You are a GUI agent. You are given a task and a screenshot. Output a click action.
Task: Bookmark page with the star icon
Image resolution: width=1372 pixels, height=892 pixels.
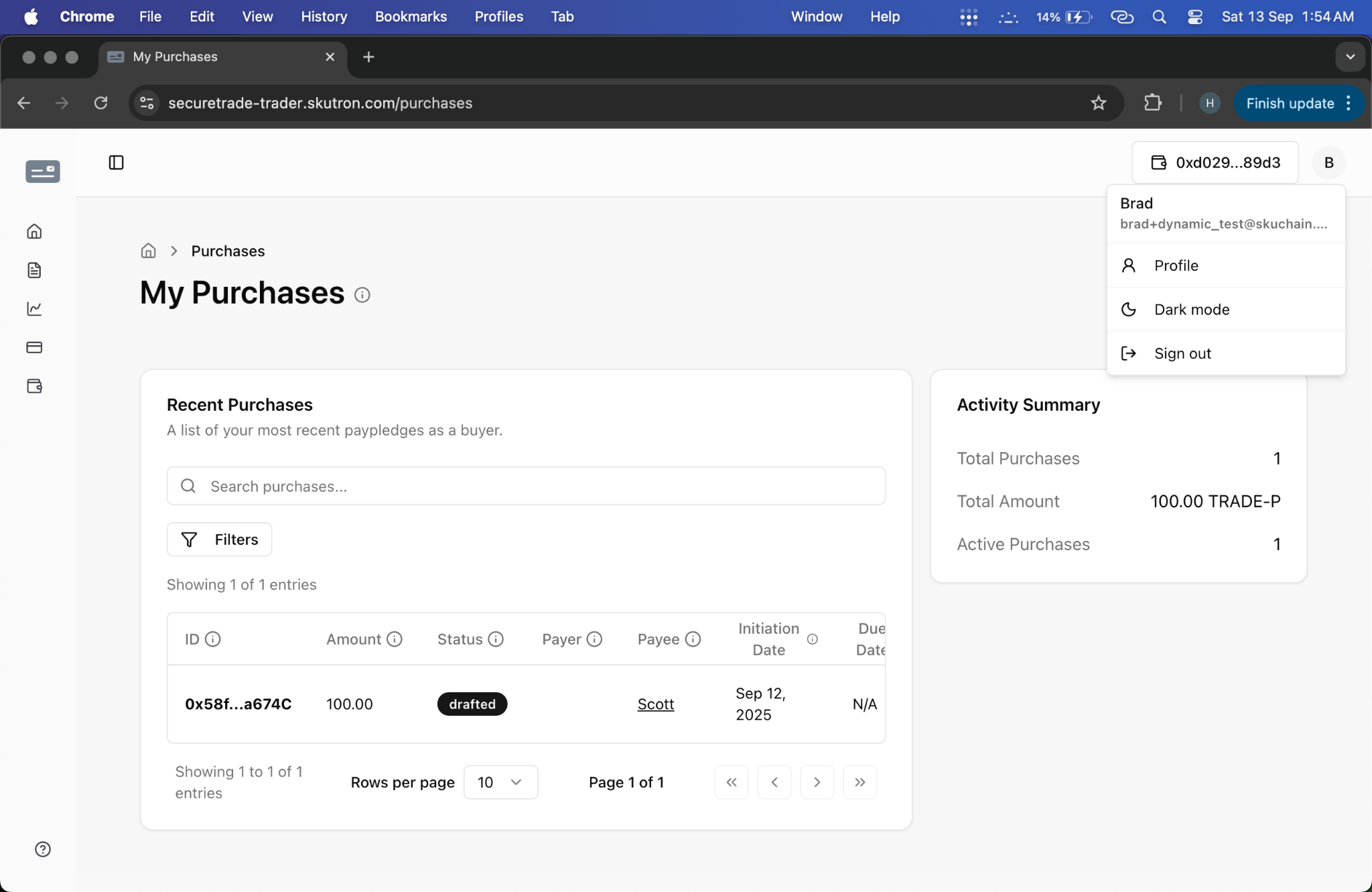click(1099, 103)
